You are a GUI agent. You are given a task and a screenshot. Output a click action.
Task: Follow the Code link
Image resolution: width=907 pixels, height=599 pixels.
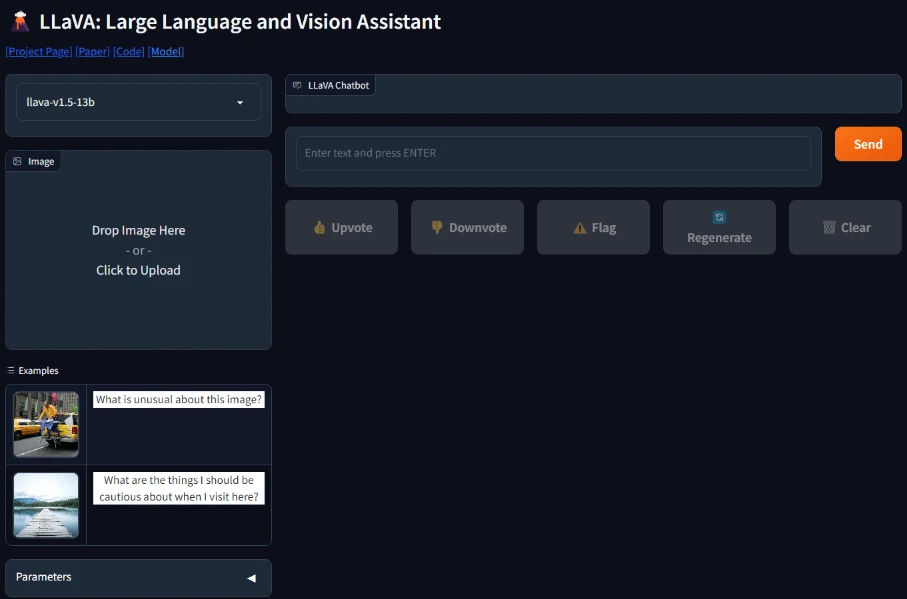(x=129, y=52)
